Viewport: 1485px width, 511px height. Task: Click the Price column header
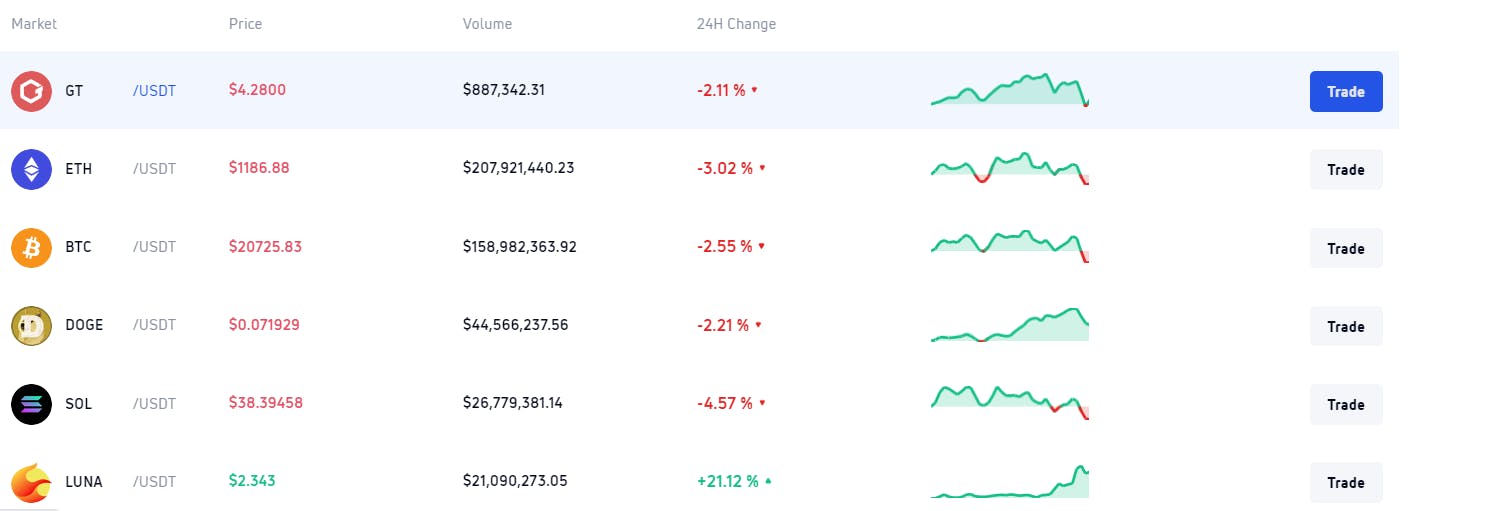click(245, 24)
